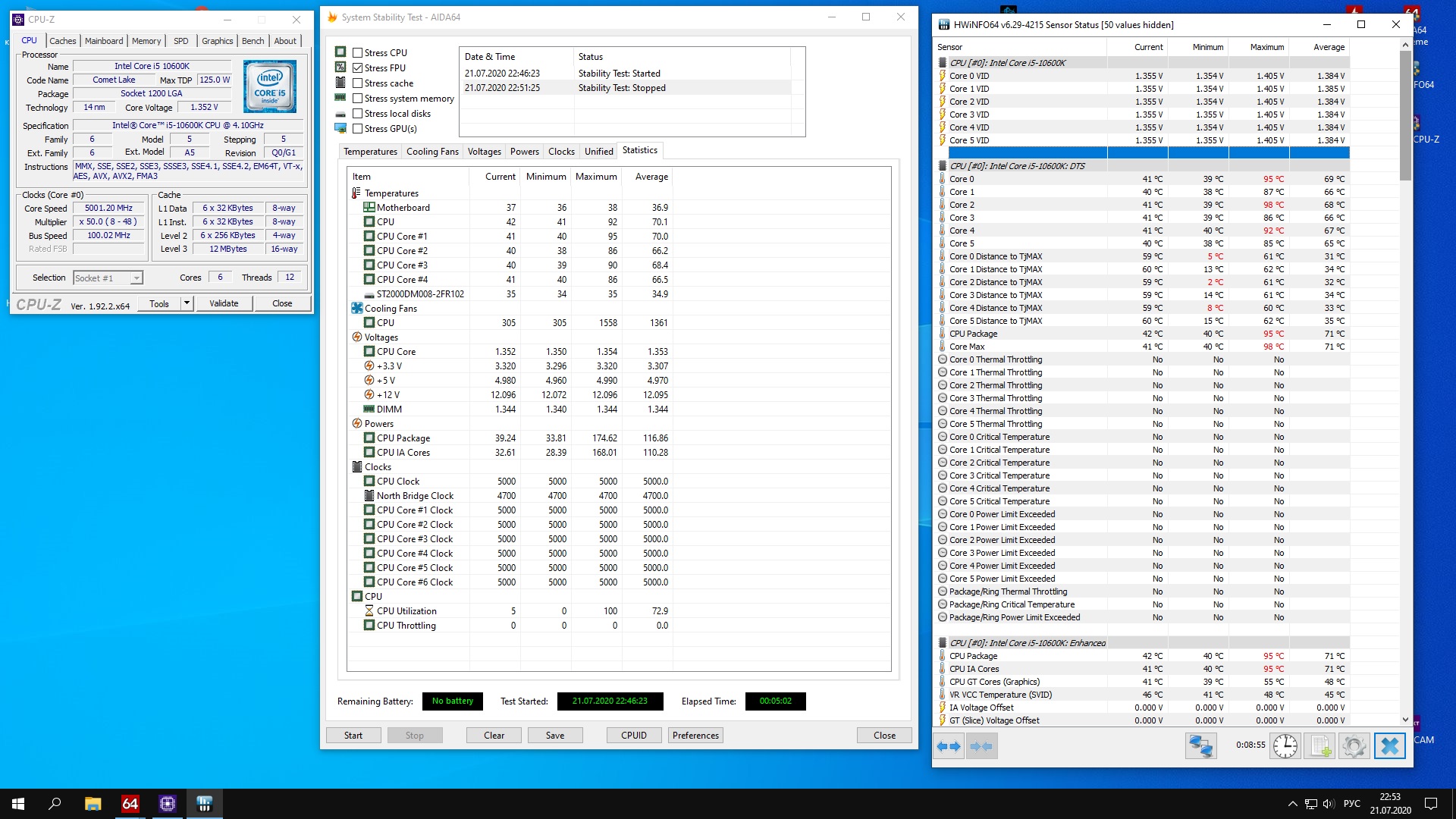Reset sensor timer with the clock icon
Screen dimensions: 1456x819
click(x=1285, y=746)
